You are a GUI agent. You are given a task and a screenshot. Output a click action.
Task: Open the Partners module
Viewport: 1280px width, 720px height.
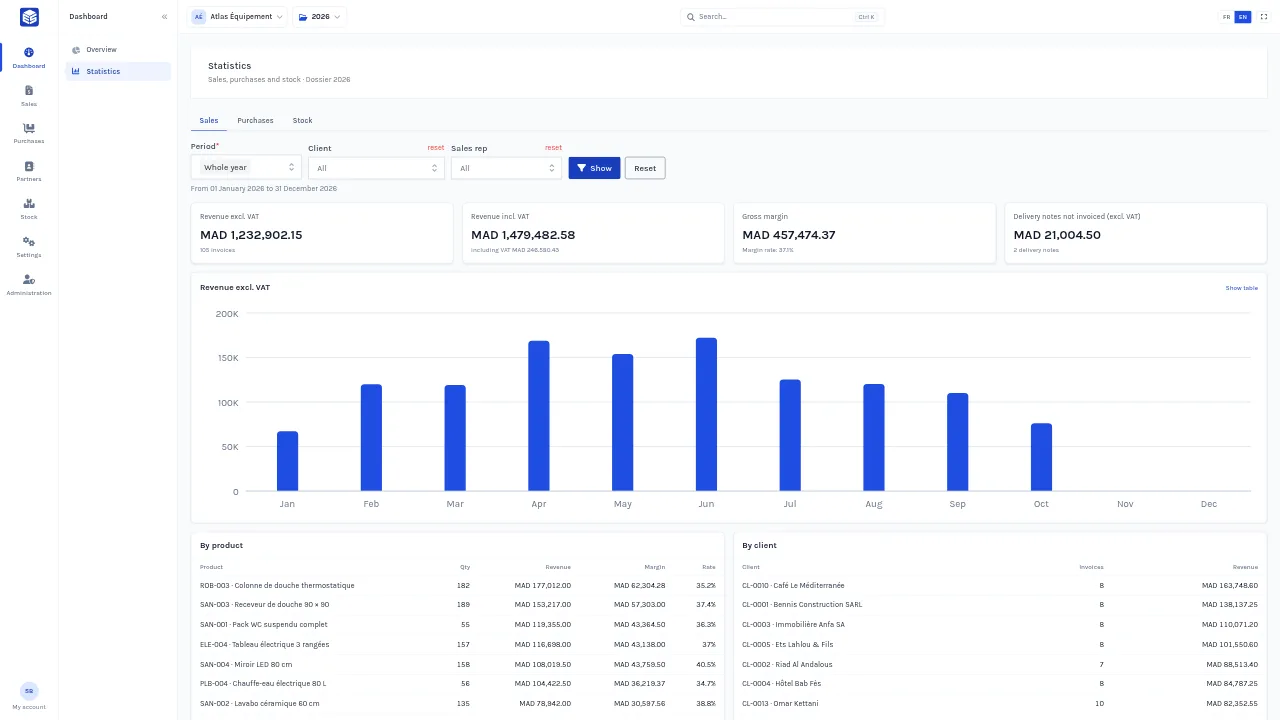click(x=29, y=171)
